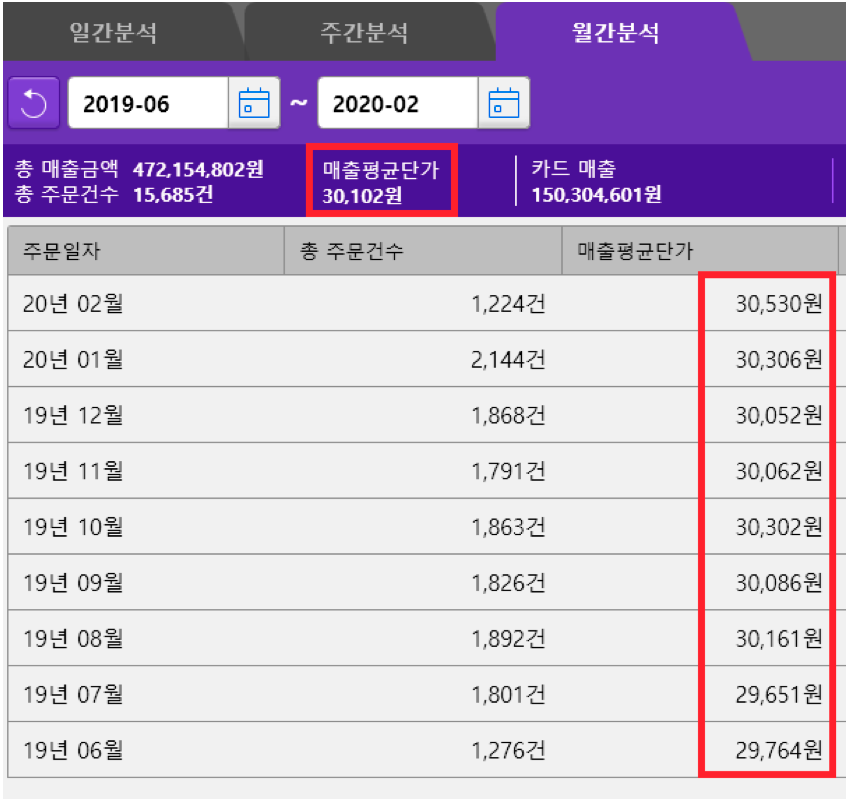
Task: Open calendar picker for end month 2020-02
Action: point(504,103)
